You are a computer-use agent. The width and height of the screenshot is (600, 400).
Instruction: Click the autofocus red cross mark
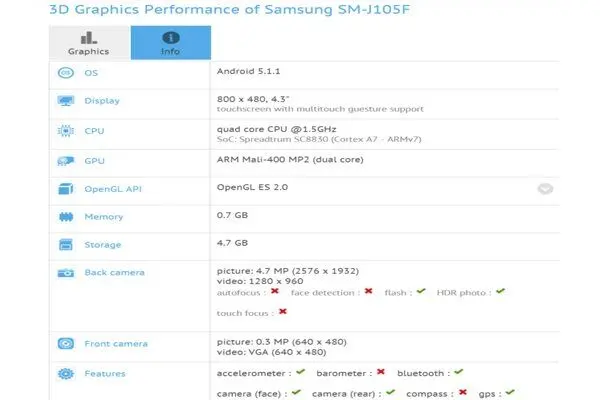coord(275,291)
